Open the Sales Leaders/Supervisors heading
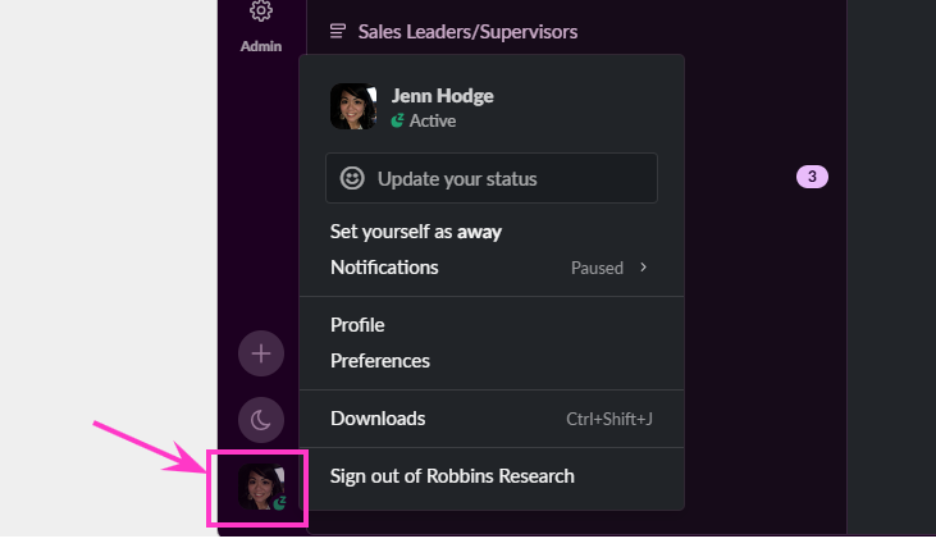 tap(467, 32)
